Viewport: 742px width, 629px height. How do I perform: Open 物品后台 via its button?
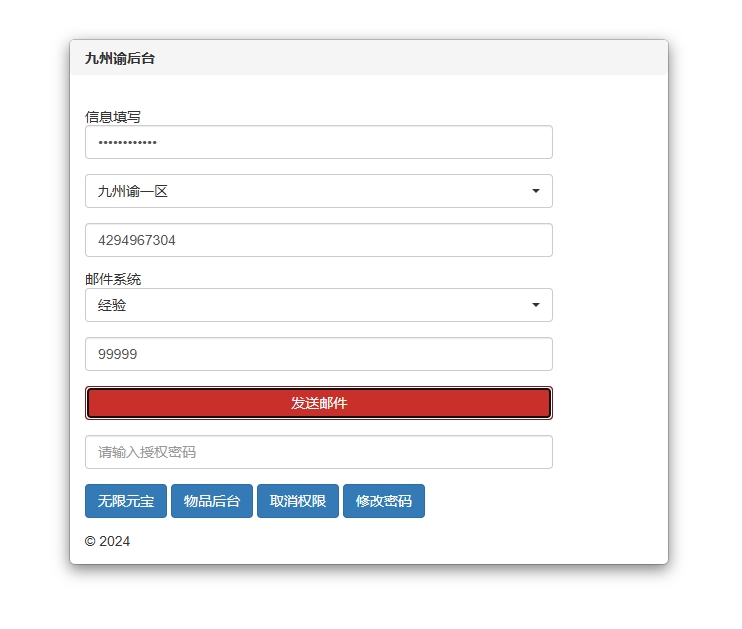212,501
